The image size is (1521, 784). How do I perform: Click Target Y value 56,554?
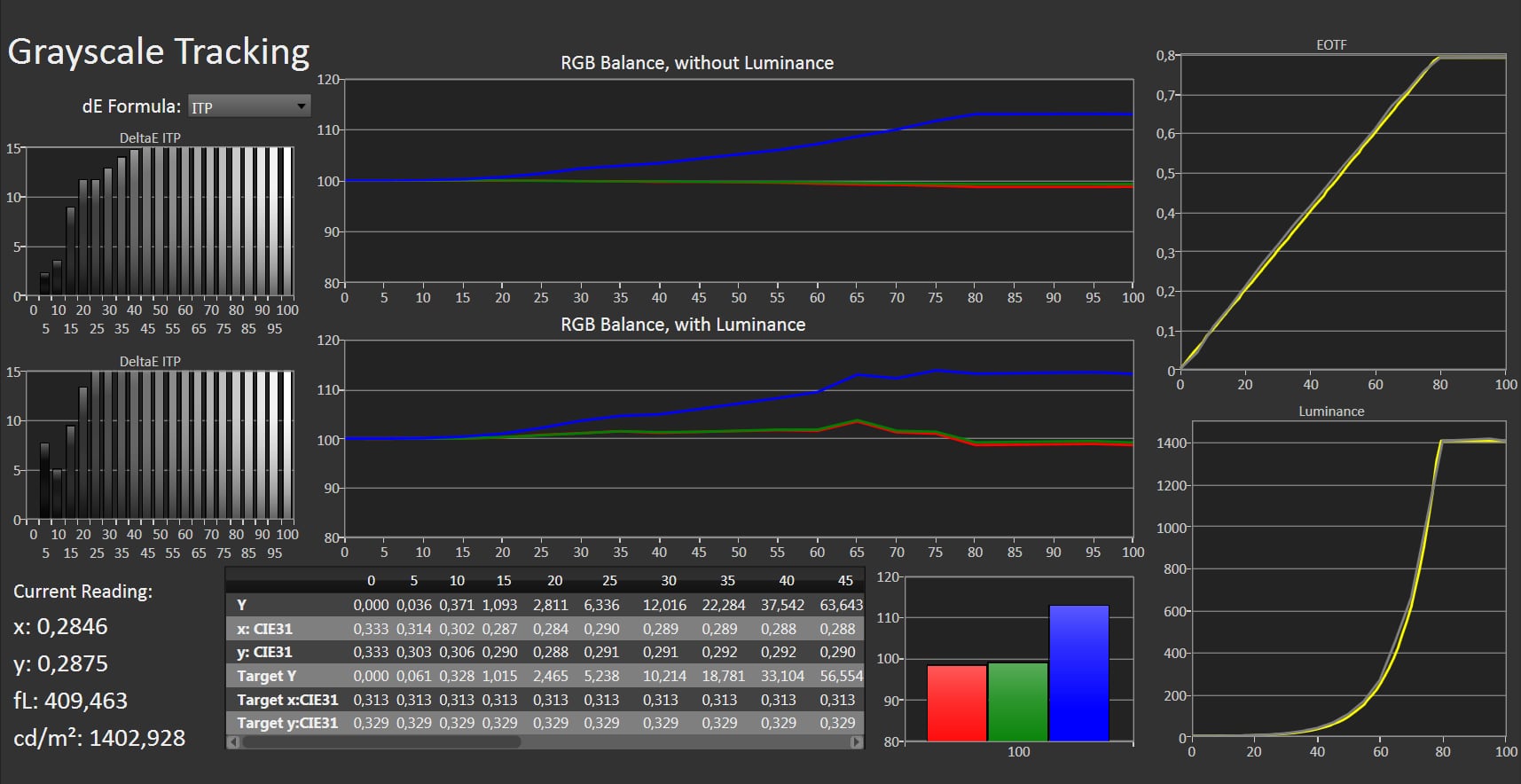point(841,676)
